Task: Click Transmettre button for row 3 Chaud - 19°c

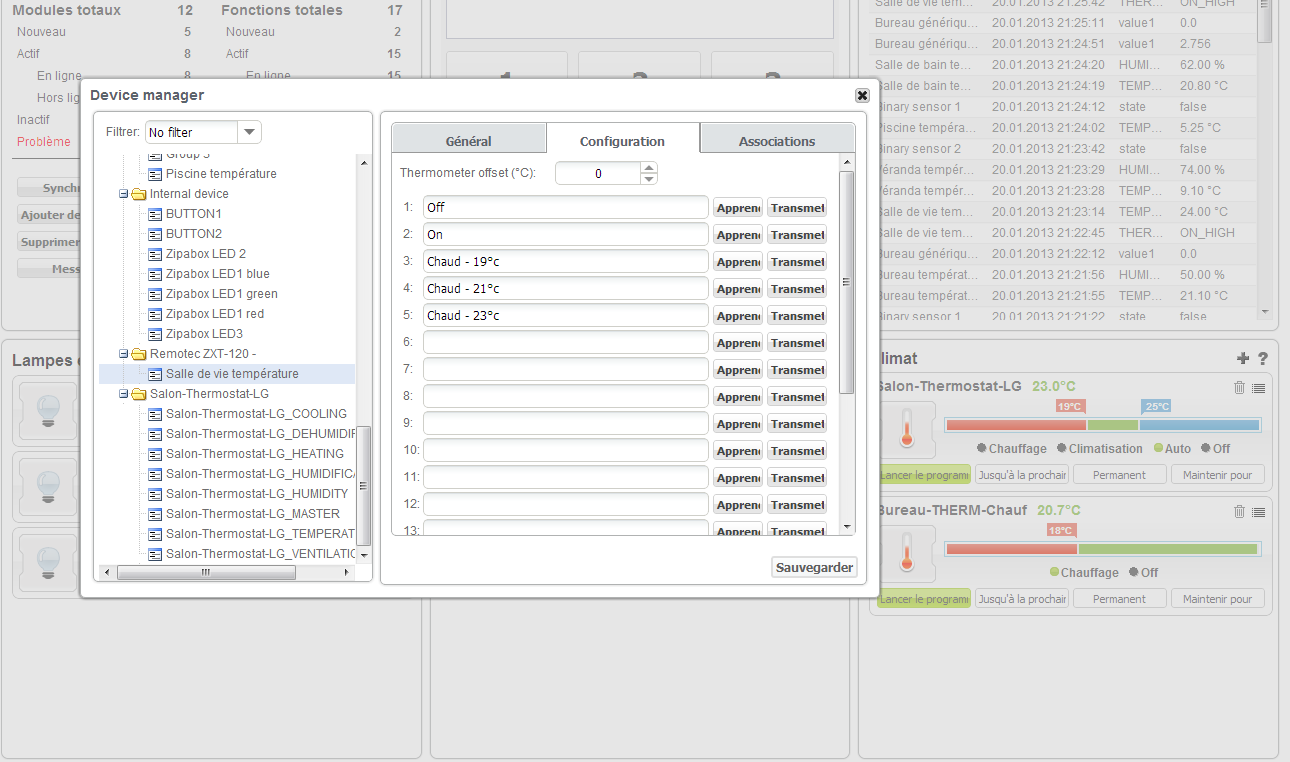Action: 797,262
